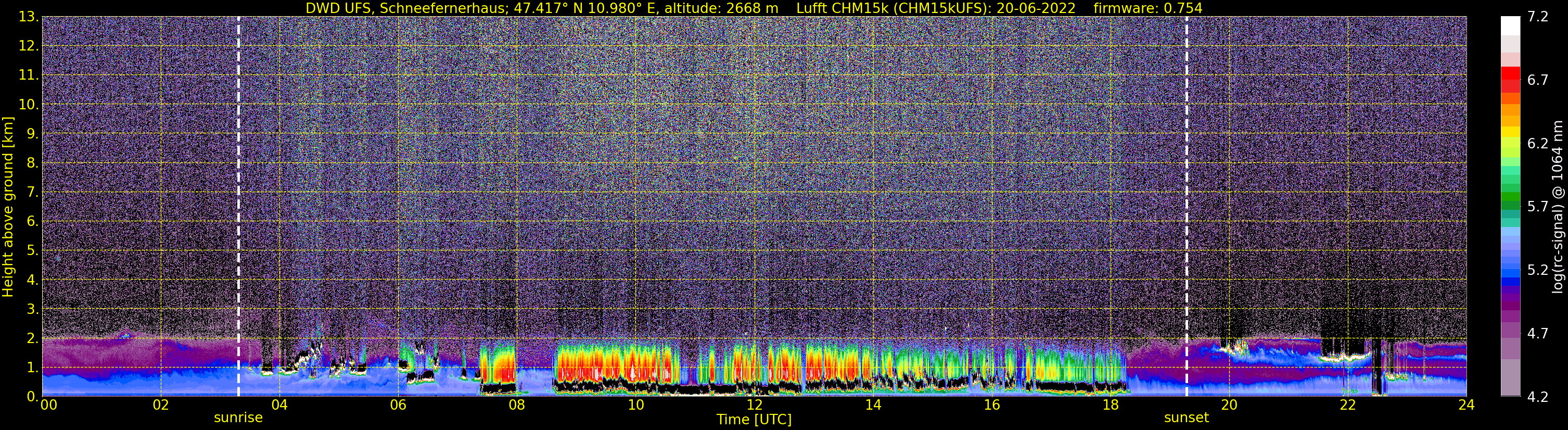Click the 'sunrise' label below the axis
The image size is (1568, 430).
(x=238, y=417)
